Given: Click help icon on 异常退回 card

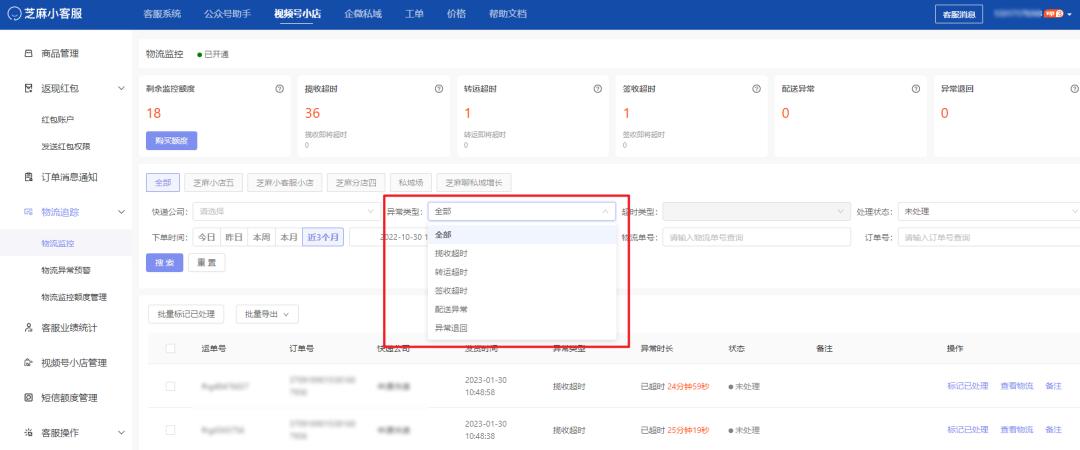Looking at the screenshot, I should (x=1074, y=89).
